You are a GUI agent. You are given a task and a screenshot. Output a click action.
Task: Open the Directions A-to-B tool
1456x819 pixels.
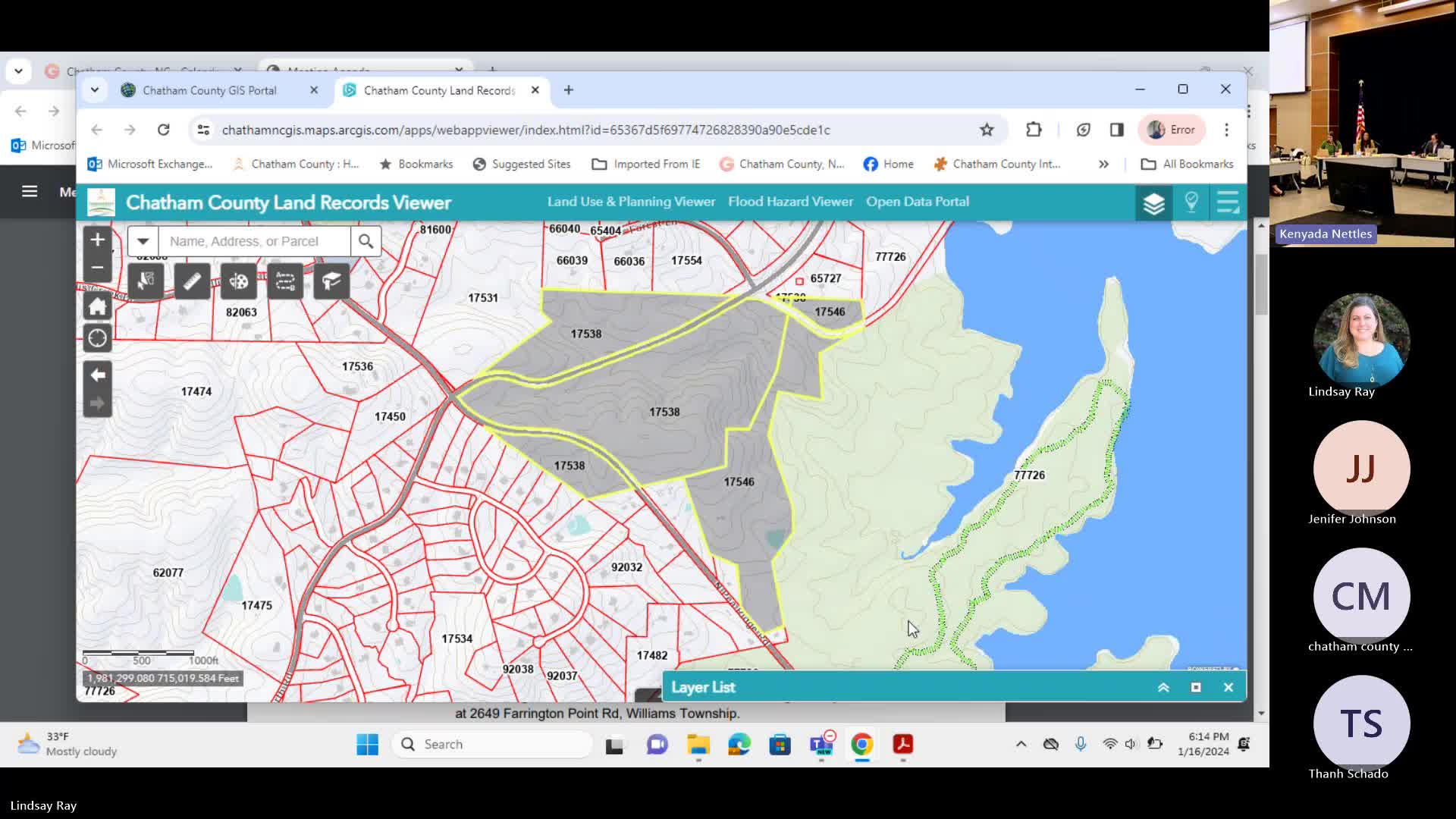pos(285,282)
